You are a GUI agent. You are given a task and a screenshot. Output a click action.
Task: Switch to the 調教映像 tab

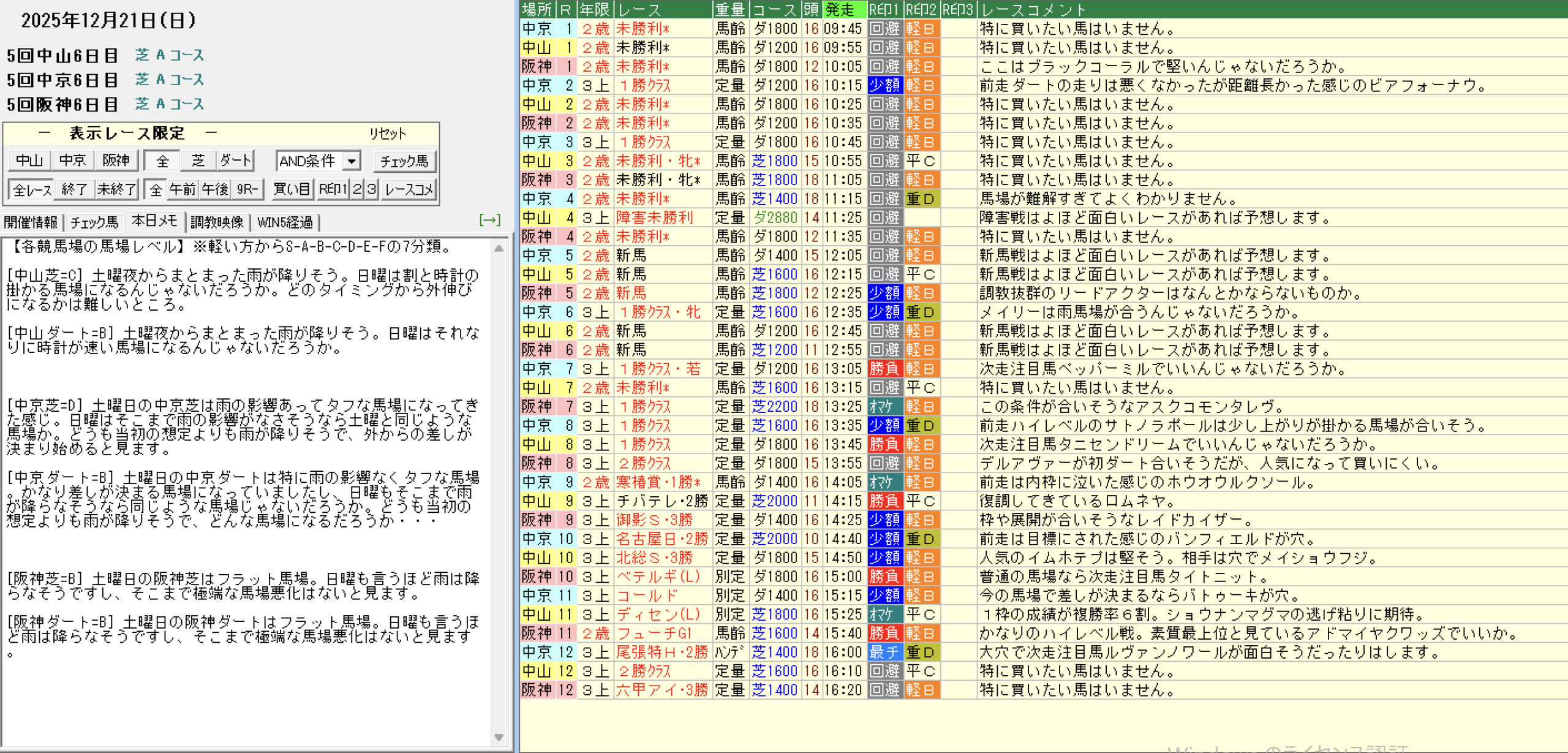(x=217, y=222)
